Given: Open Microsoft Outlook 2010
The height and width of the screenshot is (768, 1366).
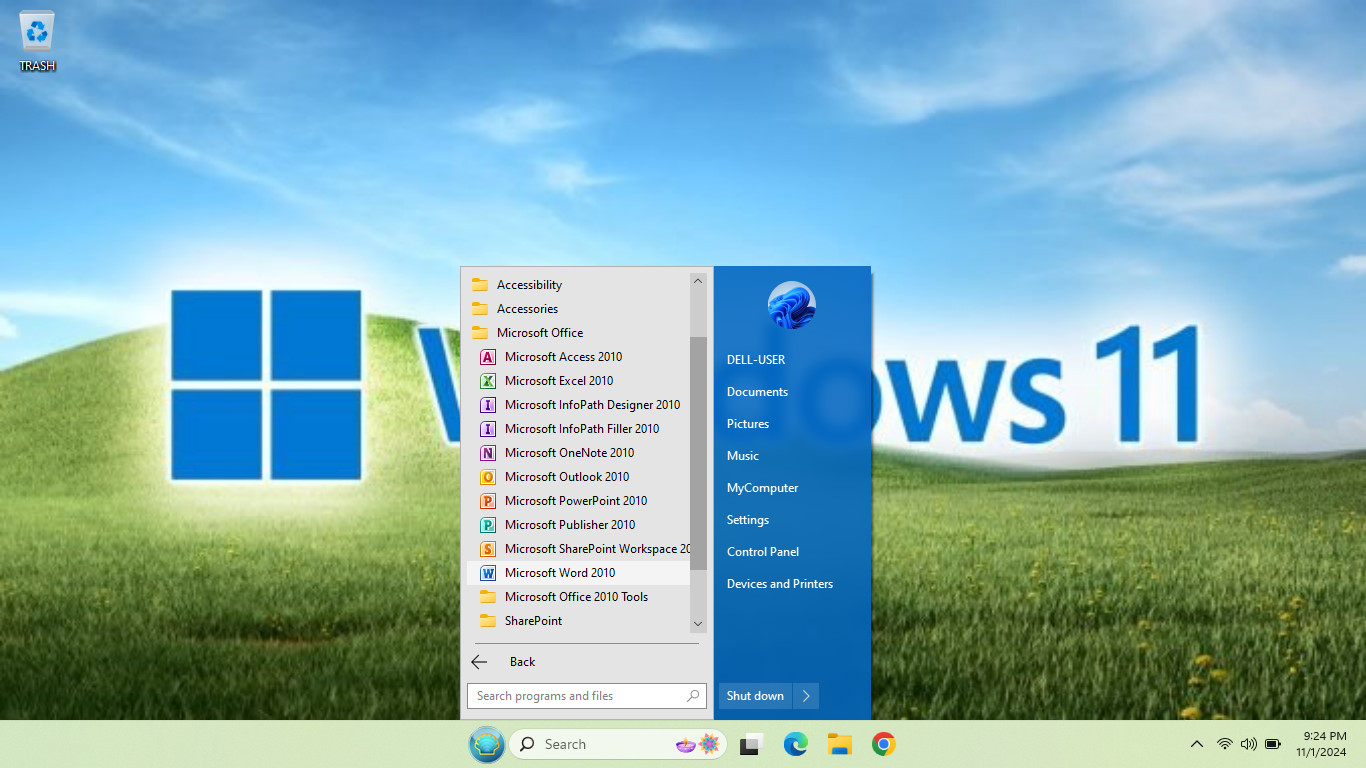Looking at the screenshot, I should tap(566, 477).
